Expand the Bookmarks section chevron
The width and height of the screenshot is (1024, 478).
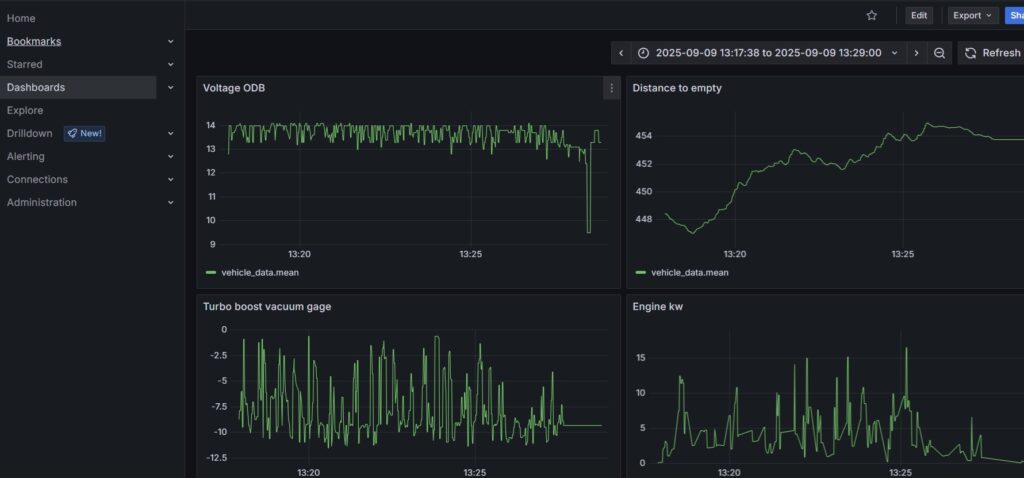(171, 42)
